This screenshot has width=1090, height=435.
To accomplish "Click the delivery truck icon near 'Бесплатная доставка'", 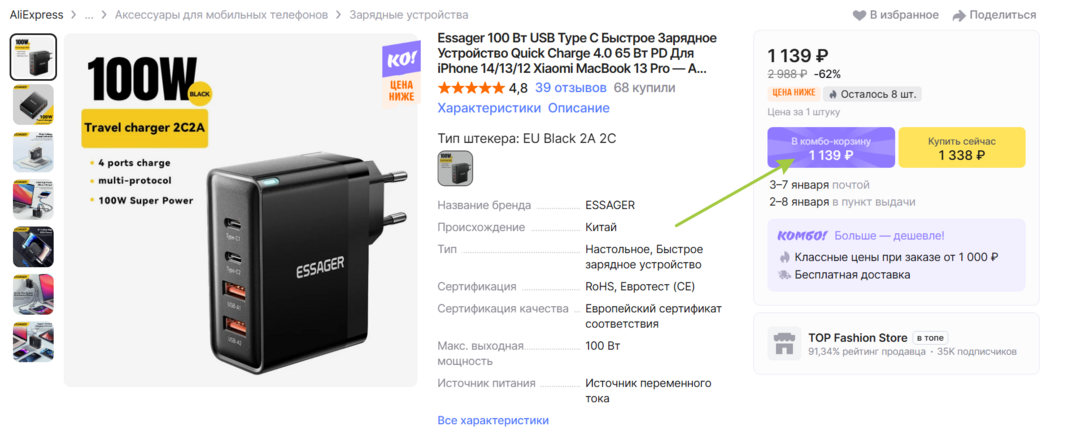I will tap(785, 274).
